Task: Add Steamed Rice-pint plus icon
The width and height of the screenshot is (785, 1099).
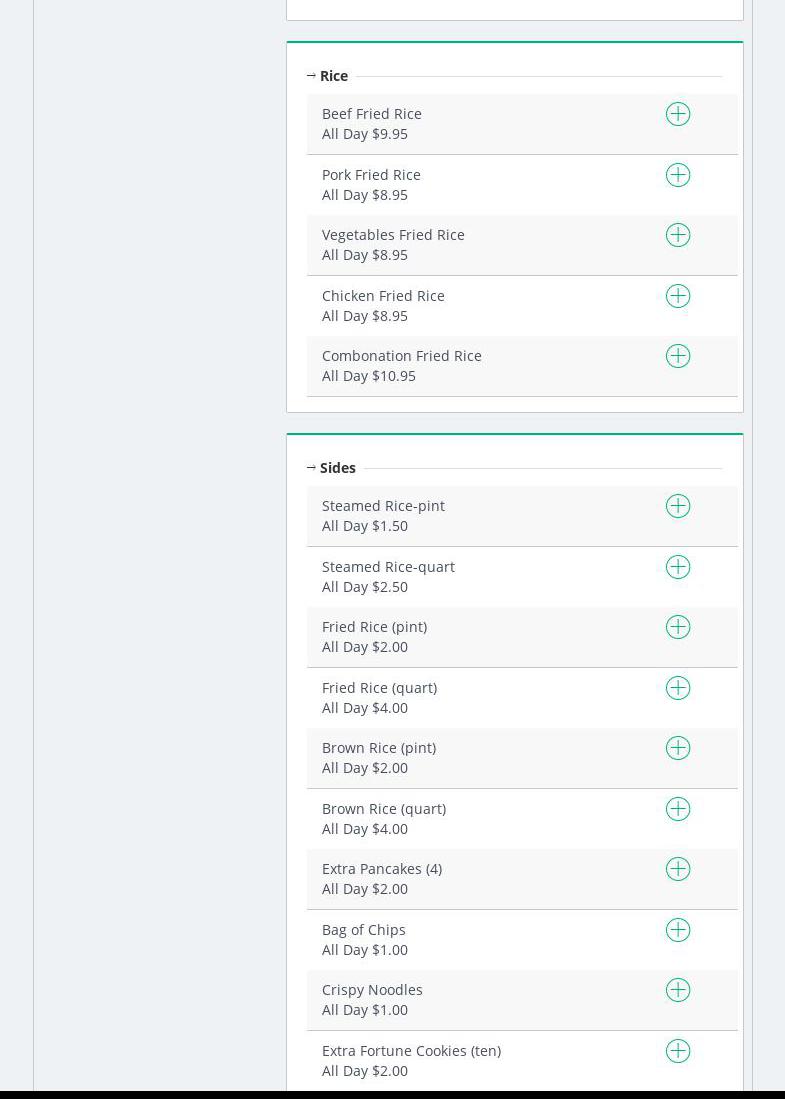Action: click(x=678, y=506)
